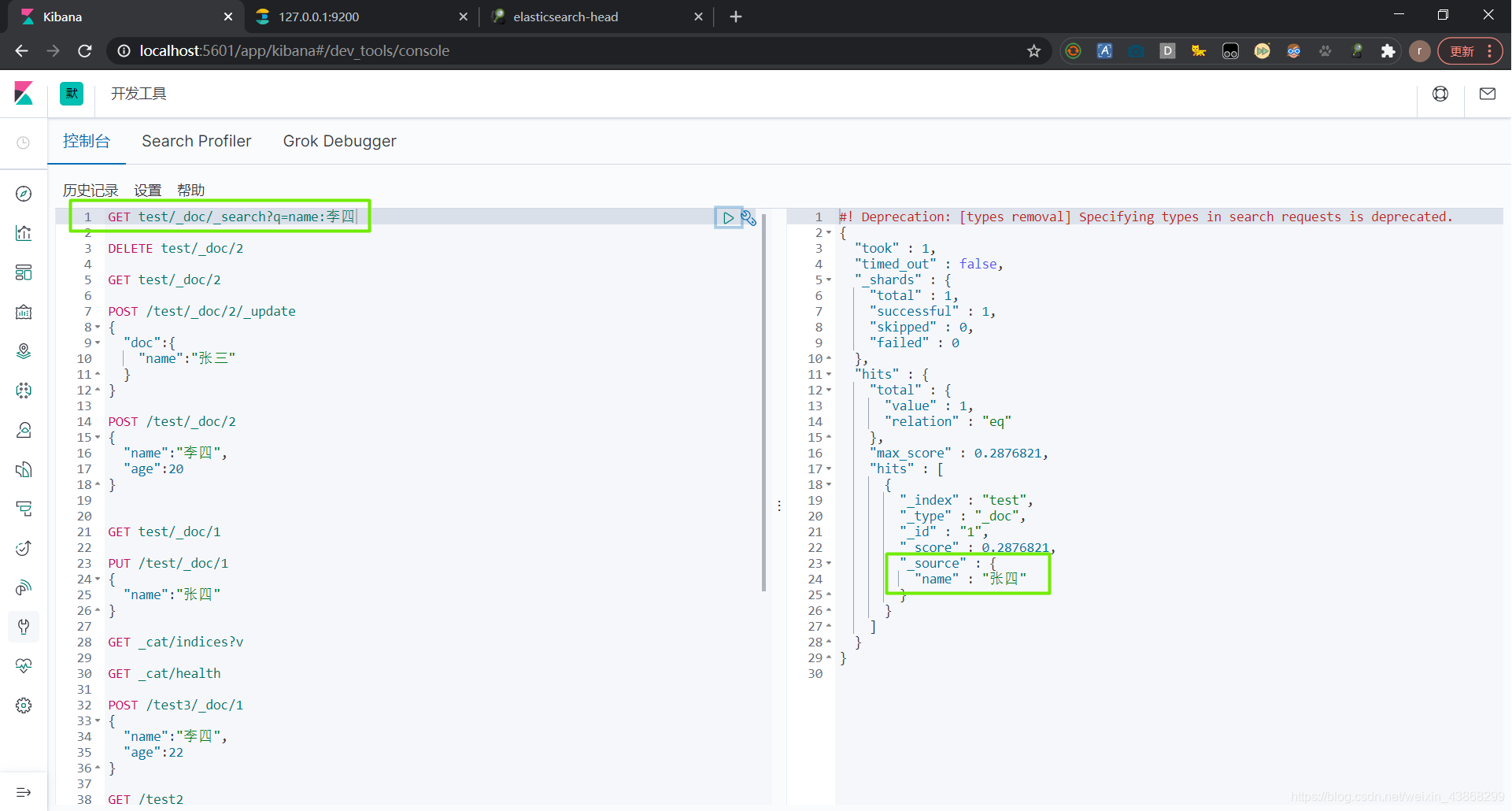Click the GET /test2 request line
The height and width of the screenshot is (811, 1512).
pyautogui.click(x=146, y=800)
